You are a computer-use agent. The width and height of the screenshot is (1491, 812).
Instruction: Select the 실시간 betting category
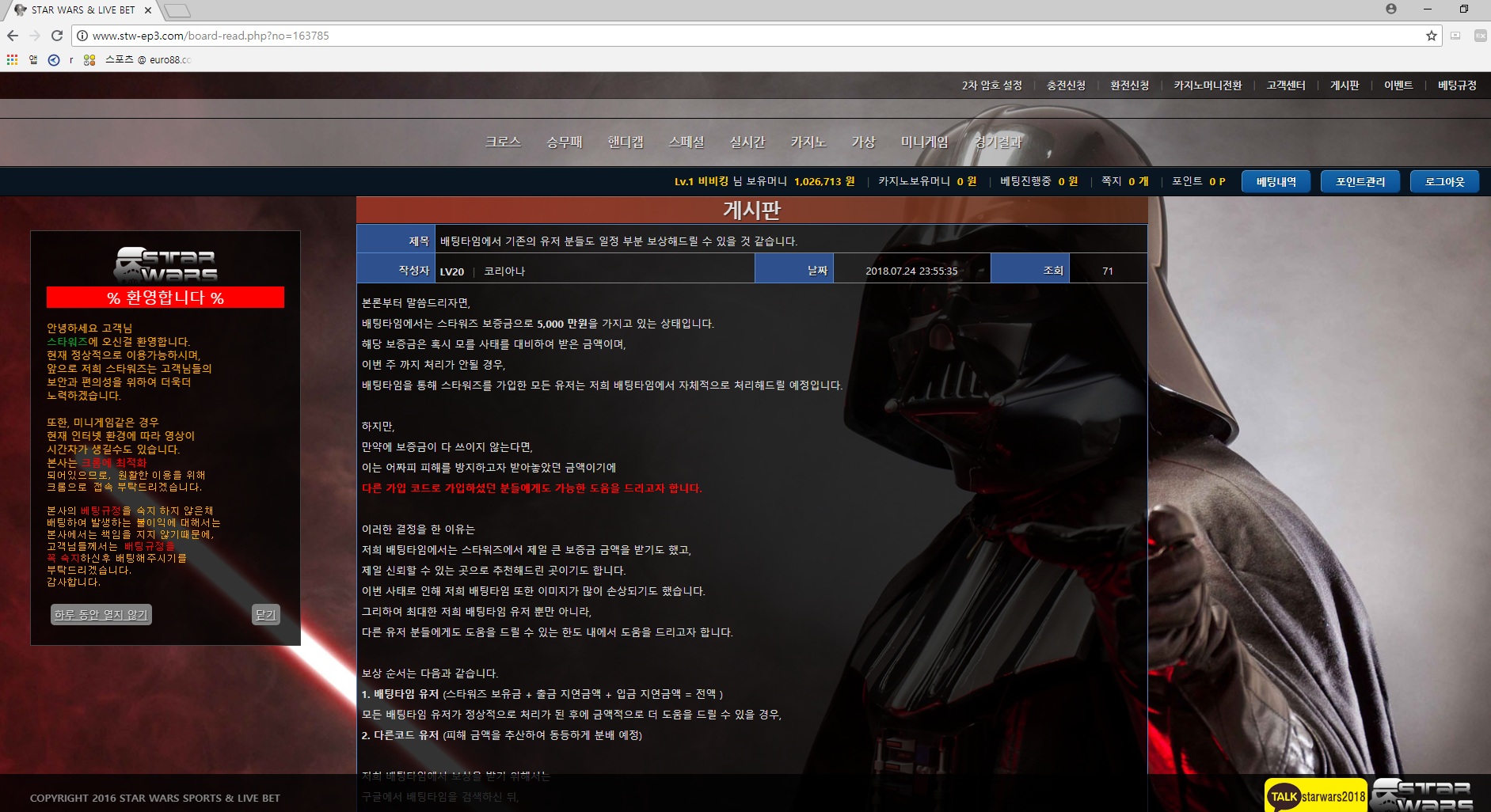(747, 142)
